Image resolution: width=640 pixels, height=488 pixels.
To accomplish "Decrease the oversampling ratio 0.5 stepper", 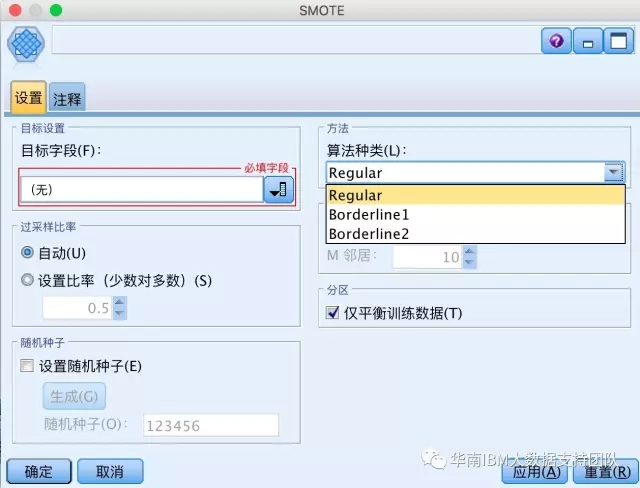I will pos(119,314).
